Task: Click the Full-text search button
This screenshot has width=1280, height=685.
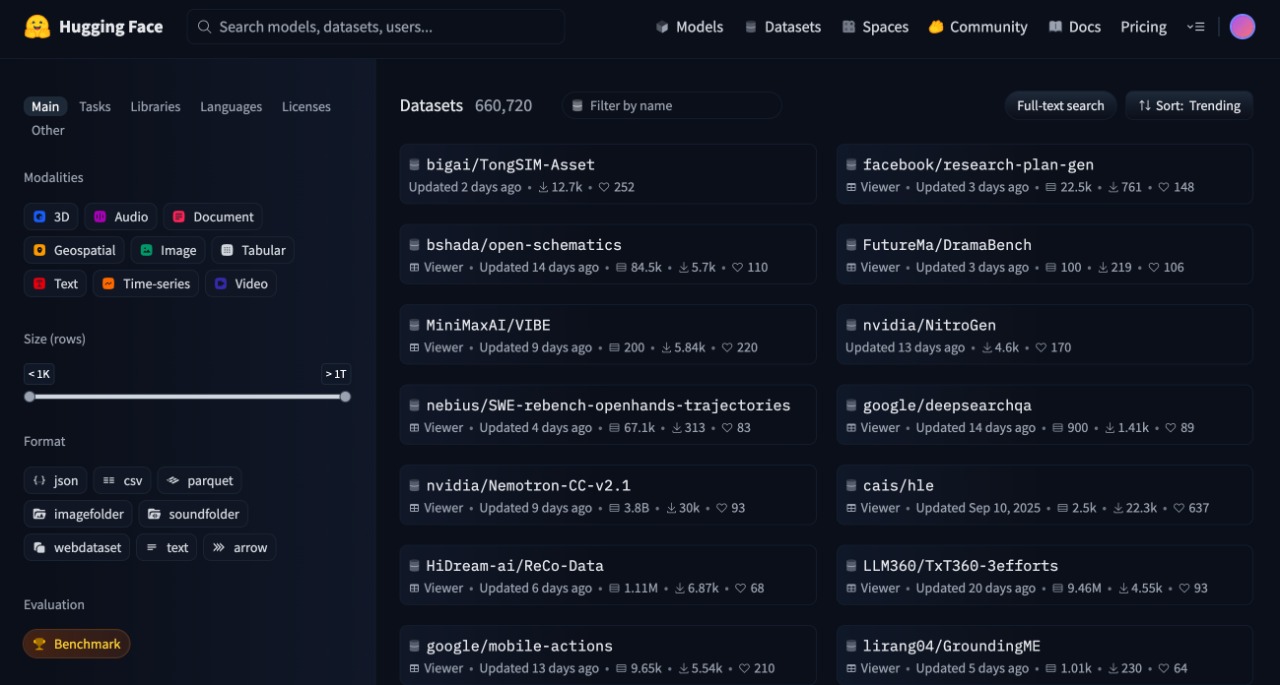Action: coord(1060,106)
